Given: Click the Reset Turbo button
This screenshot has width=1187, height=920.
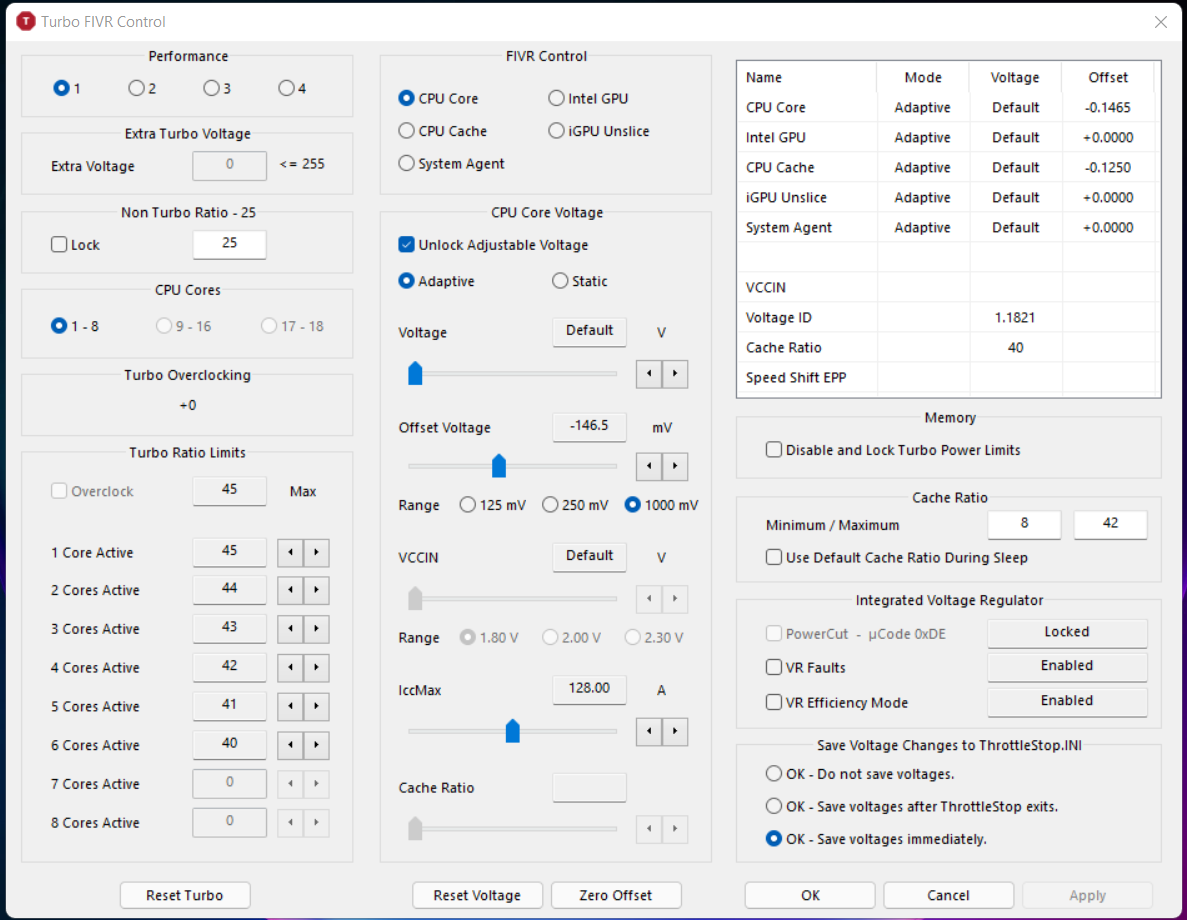Looking at the screenshot, I should [x=185, y=895].
